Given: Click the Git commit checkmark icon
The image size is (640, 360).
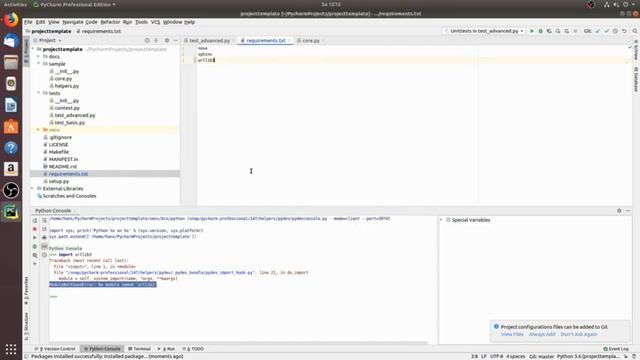Looking at the screenshot, I should click(x=607, y=31).
